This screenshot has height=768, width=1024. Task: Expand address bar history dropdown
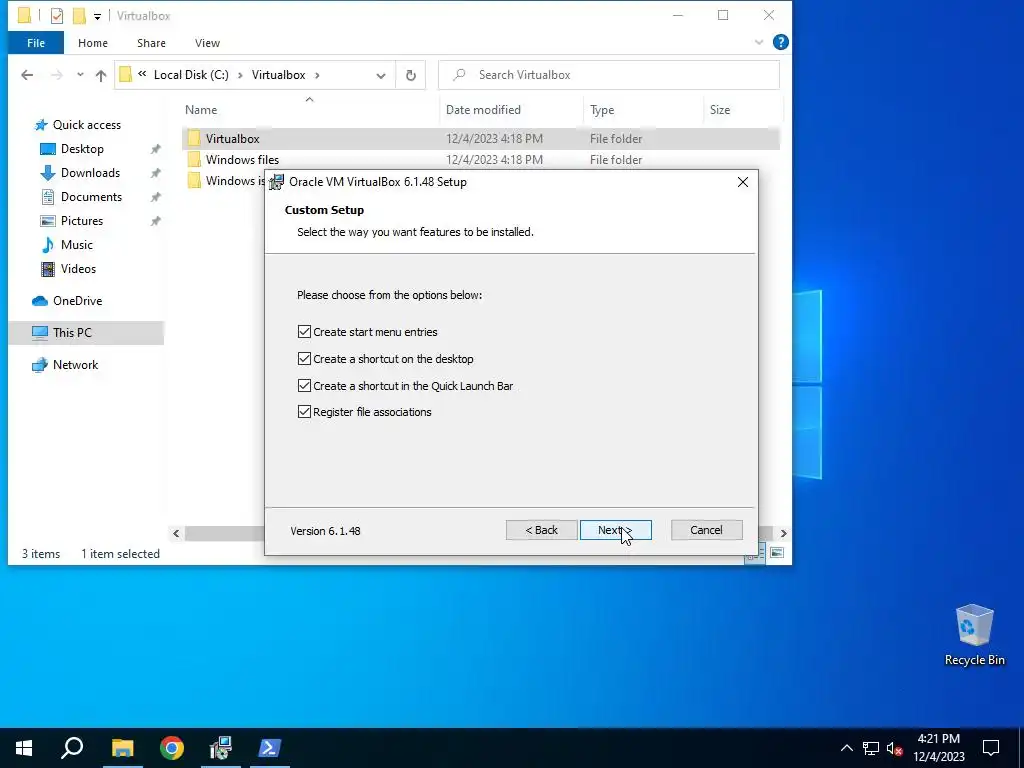pyautogui.click(x=381, y=76)
